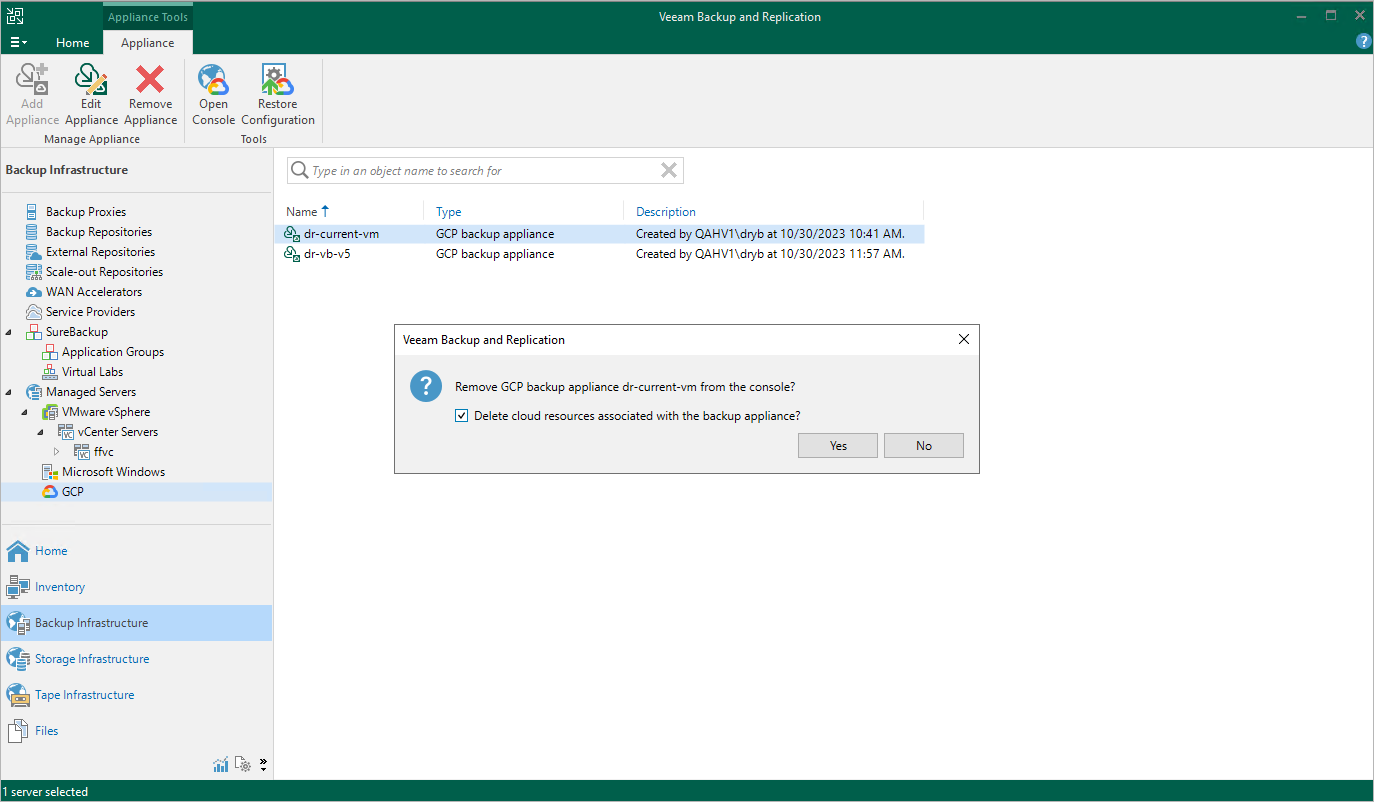Uncheck Delete cloud resources checkbox
Viewport: 1374px width, 802px height.
click(x=461, y=416)
